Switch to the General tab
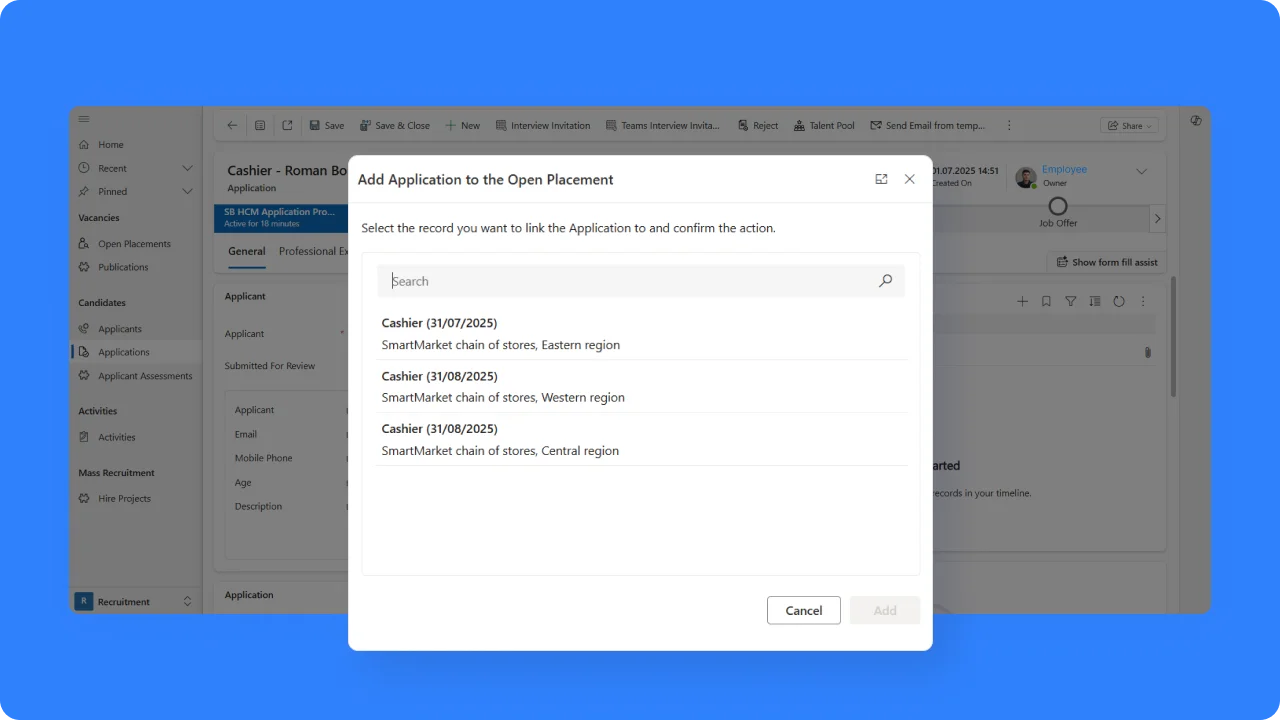The height and width of the screenshot is (720, 1280). point(246,252)
